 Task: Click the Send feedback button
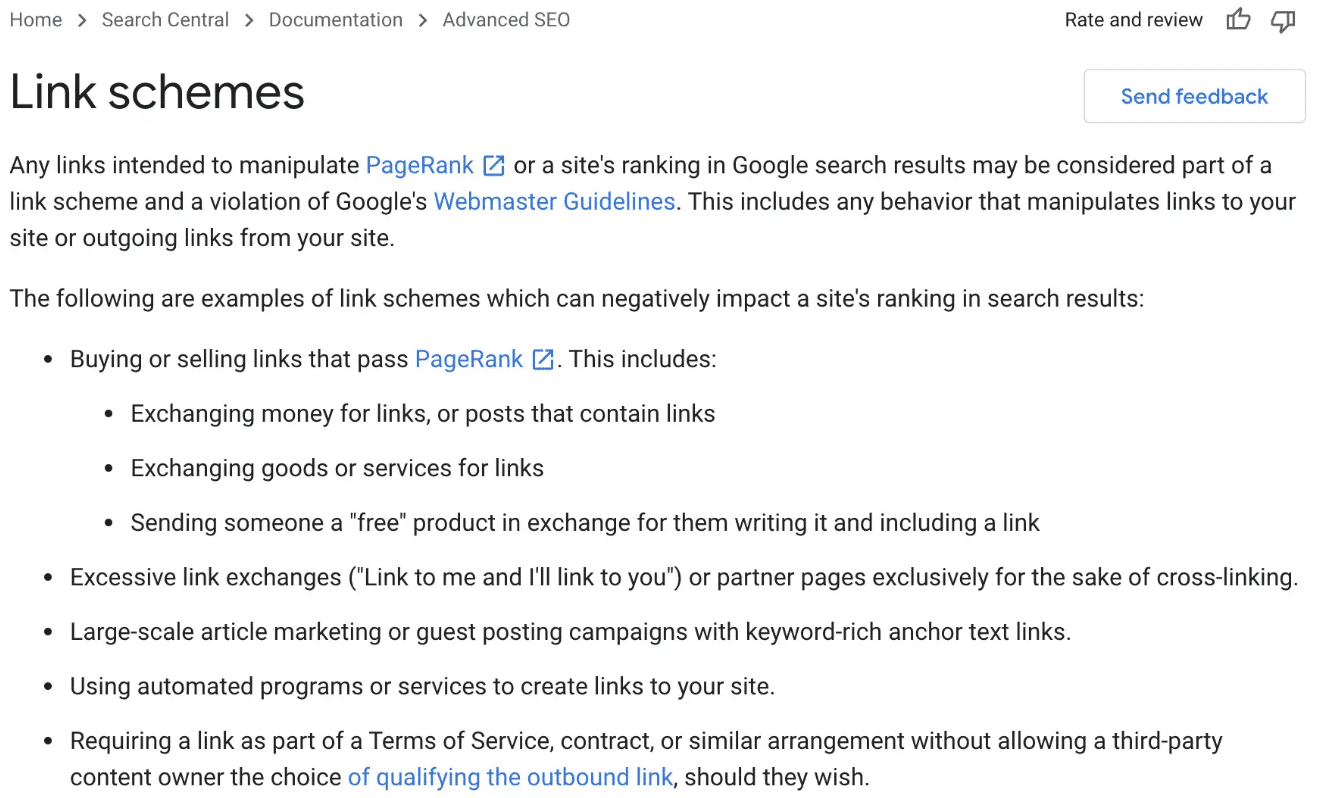1194,96
